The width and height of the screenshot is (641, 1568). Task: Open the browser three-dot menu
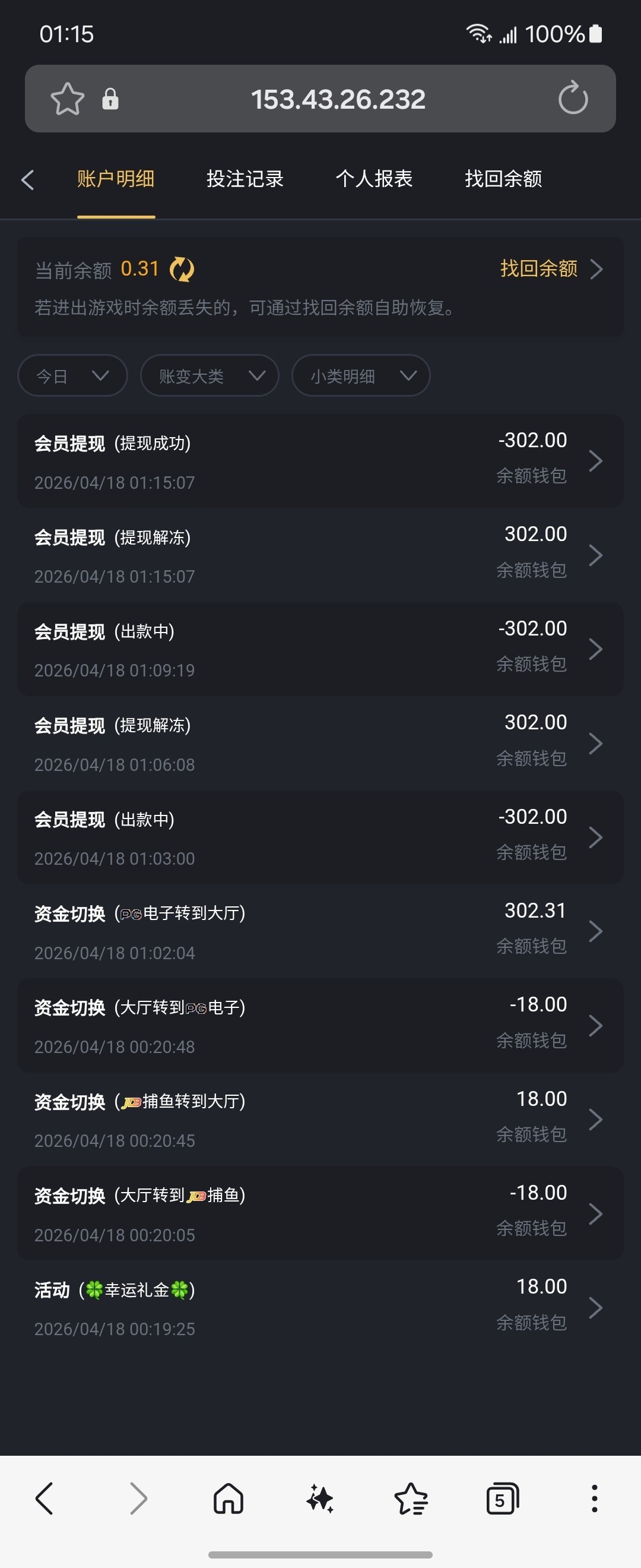(x=594, y=1498)
